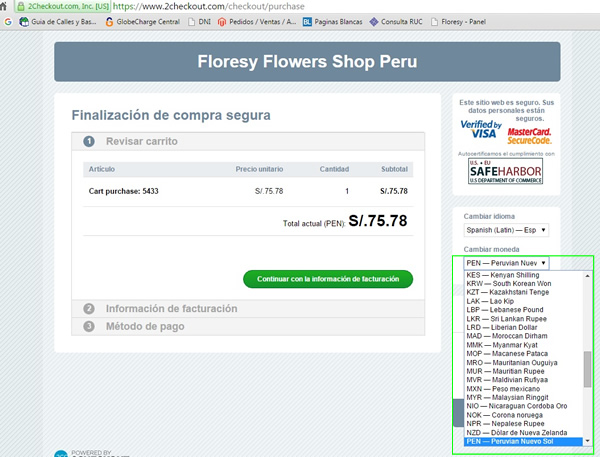Image resolution: width=600 pixels, height=457 pixels.
Task: Click Continuar con la información de facturación
Action: (x=328, y=279)
